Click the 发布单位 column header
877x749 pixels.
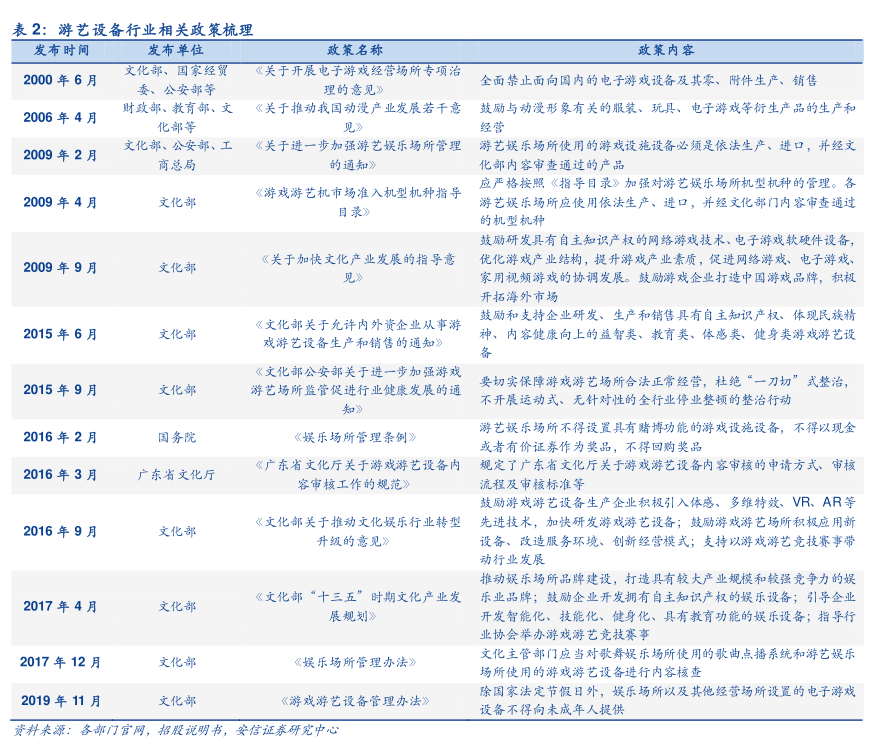click(176, 50)
